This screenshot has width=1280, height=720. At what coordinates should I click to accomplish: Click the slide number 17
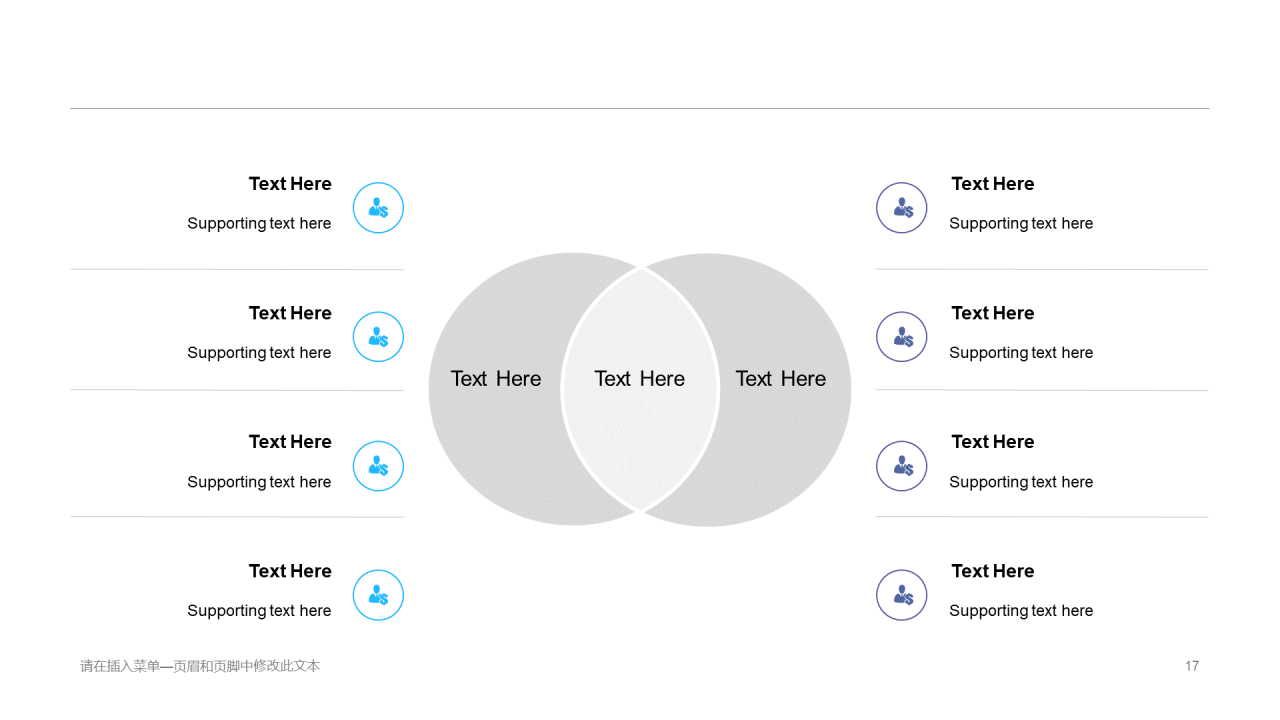coord(1192,666)
